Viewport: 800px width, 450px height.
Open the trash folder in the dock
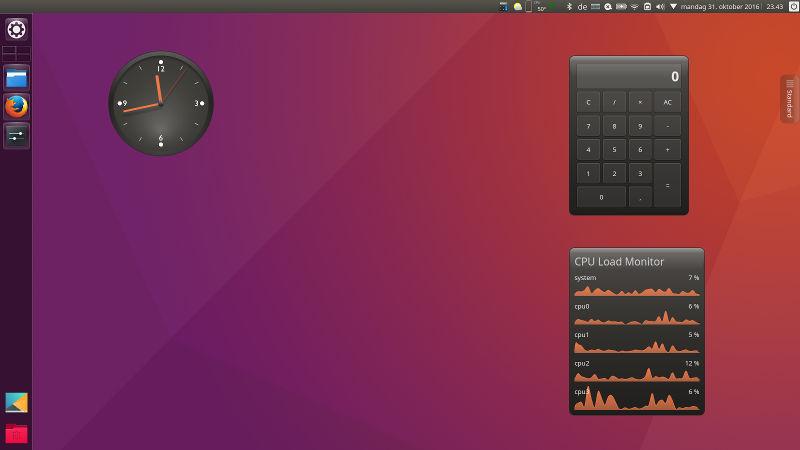16,433
